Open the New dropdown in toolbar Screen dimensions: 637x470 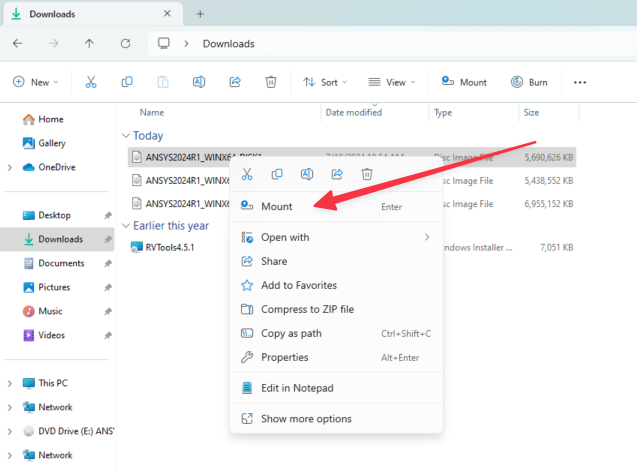click(x=35, y=82)
